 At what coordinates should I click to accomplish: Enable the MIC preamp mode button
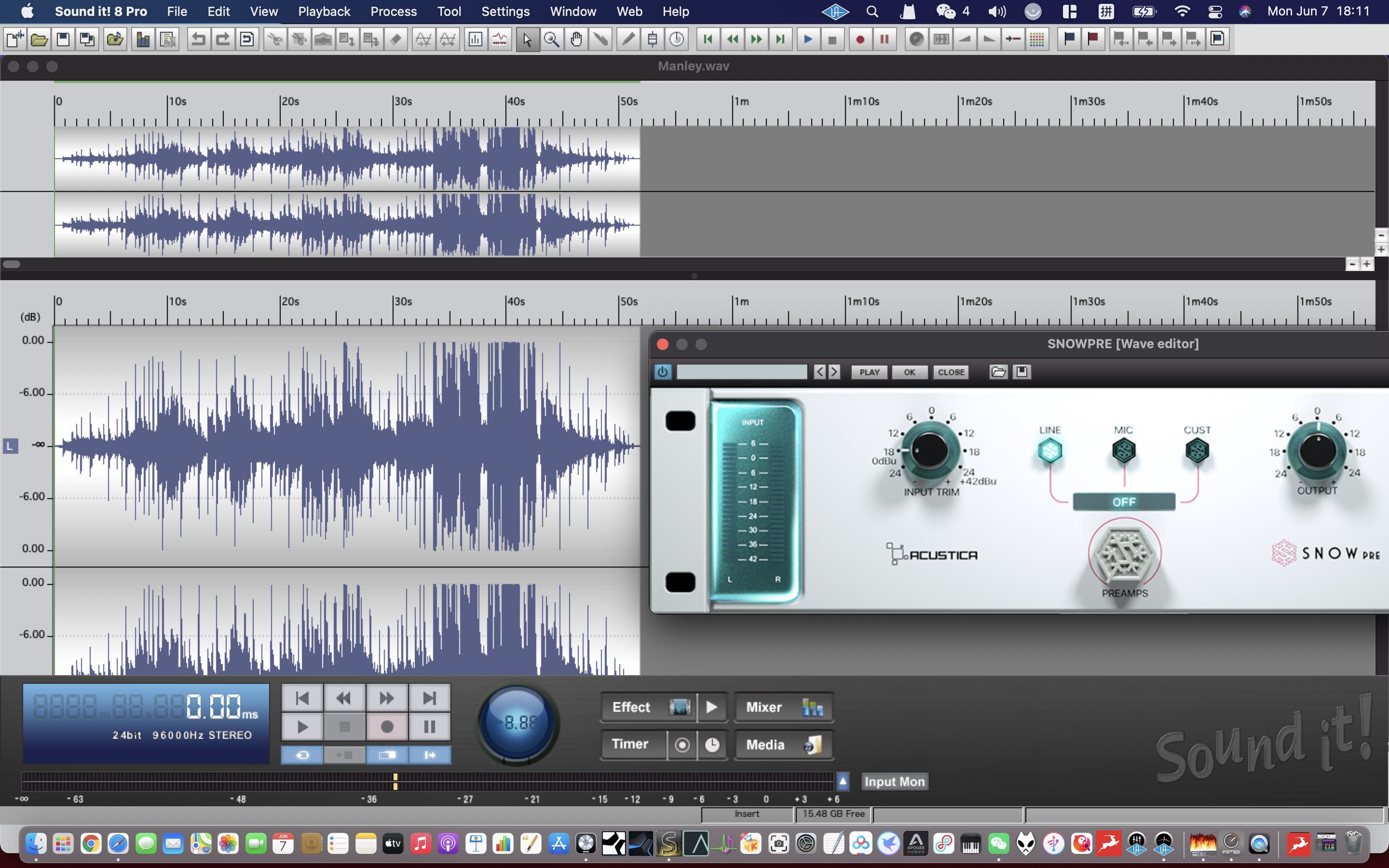[1123, 451]
